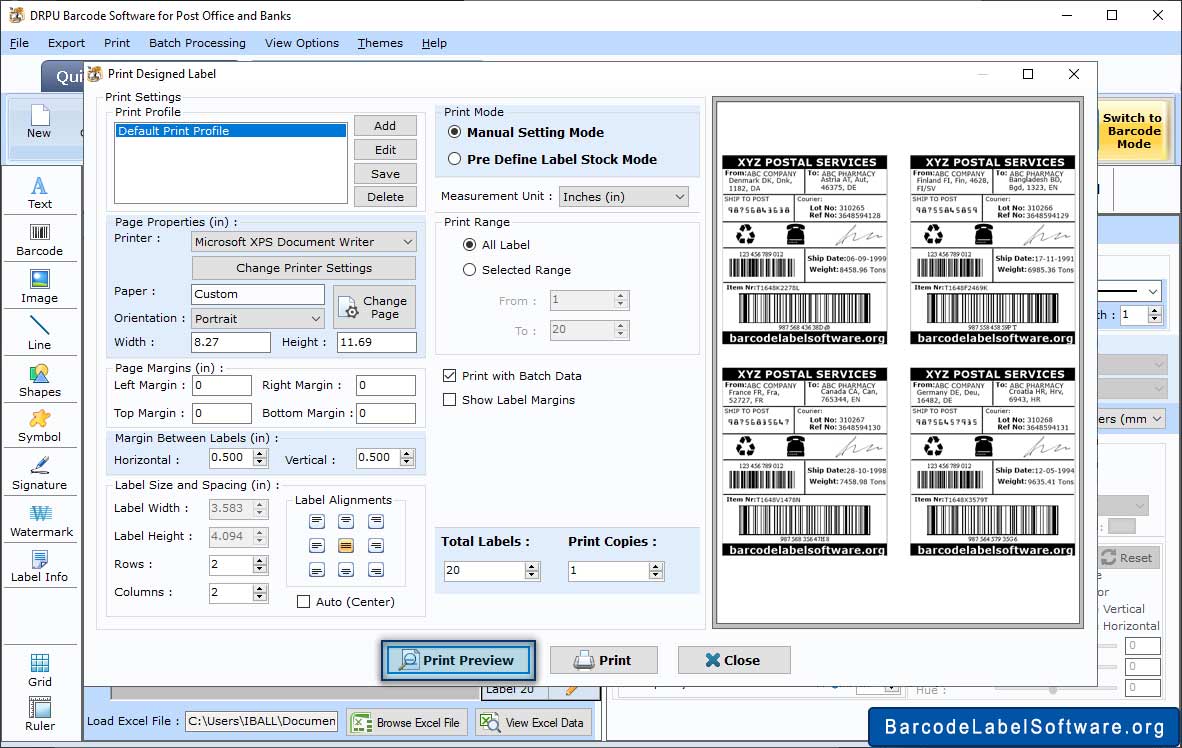Click Switch to Barcode Mode button

[1132, 130]
